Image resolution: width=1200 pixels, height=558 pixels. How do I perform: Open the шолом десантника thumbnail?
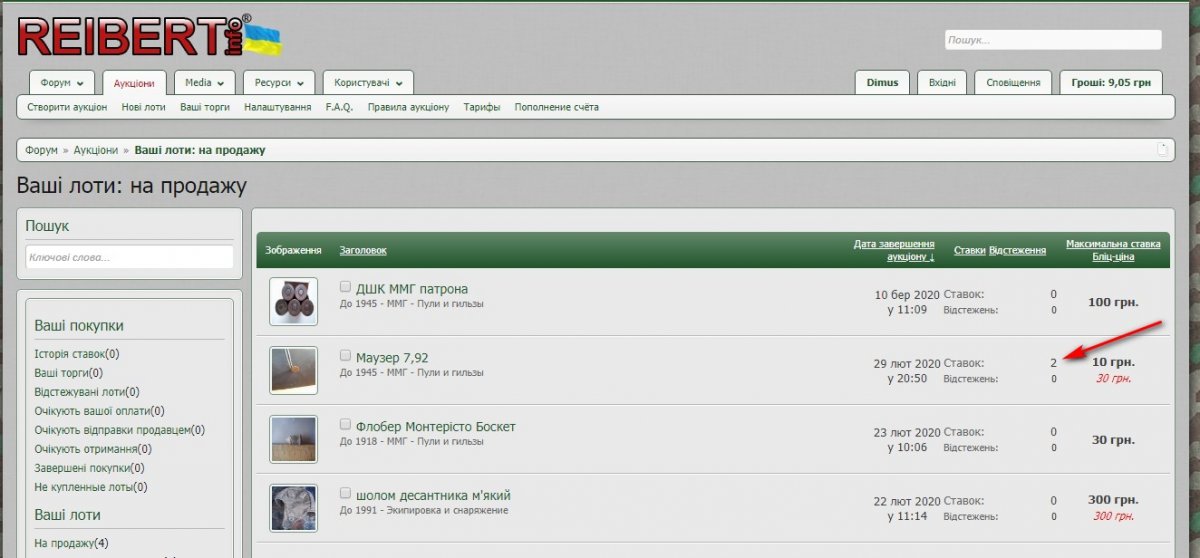click(293, 508)
